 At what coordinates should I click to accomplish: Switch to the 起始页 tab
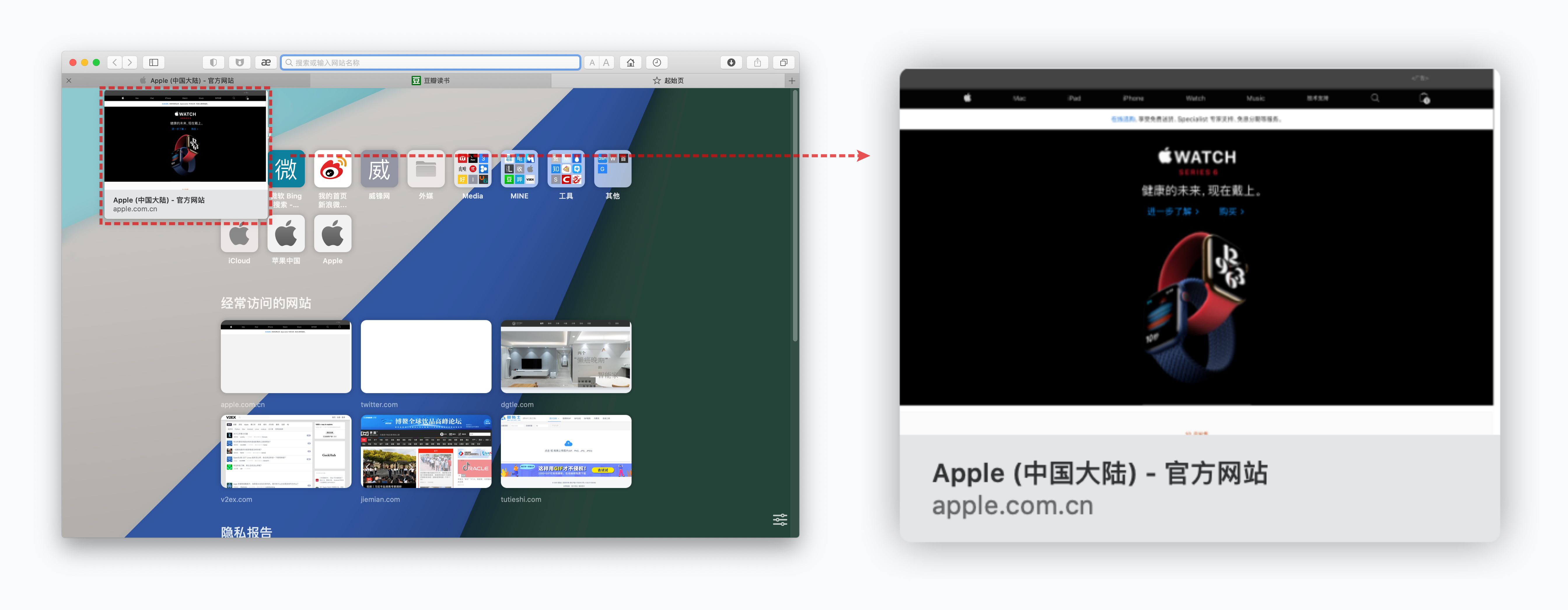(x=668, y=80)
